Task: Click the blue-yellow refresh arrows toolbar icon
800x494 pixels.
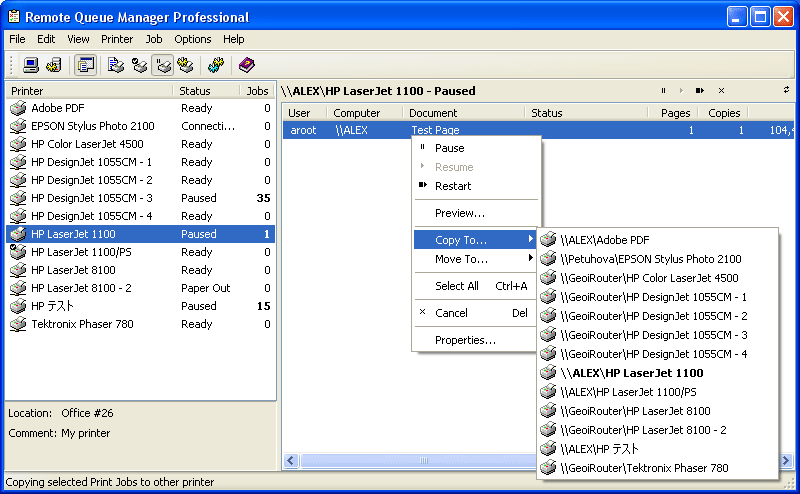Action: (x=215, y=65)
